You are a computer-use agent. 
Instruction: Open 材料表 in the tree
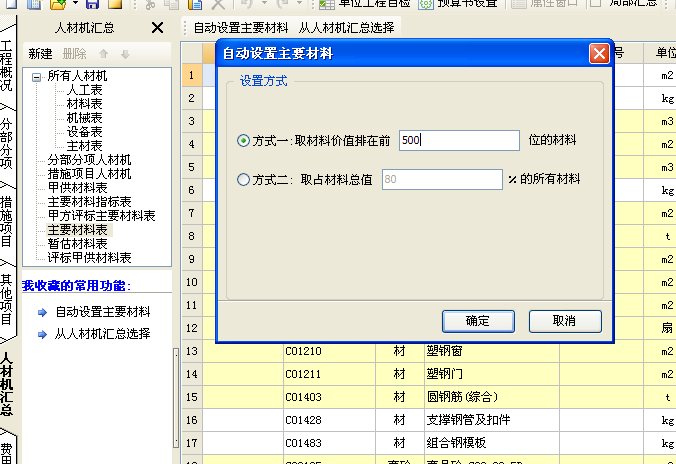click(x=84, y=104)
